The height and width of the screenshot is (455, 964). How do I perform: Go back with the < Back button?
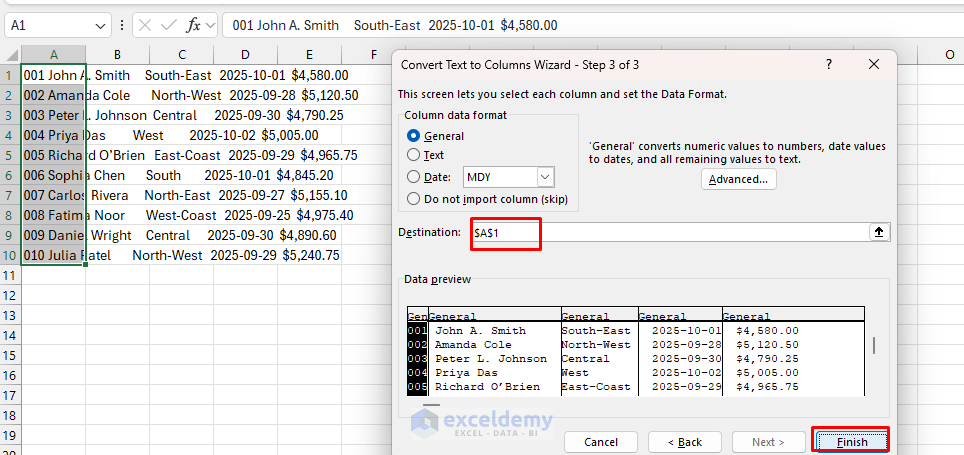[685, 441]
